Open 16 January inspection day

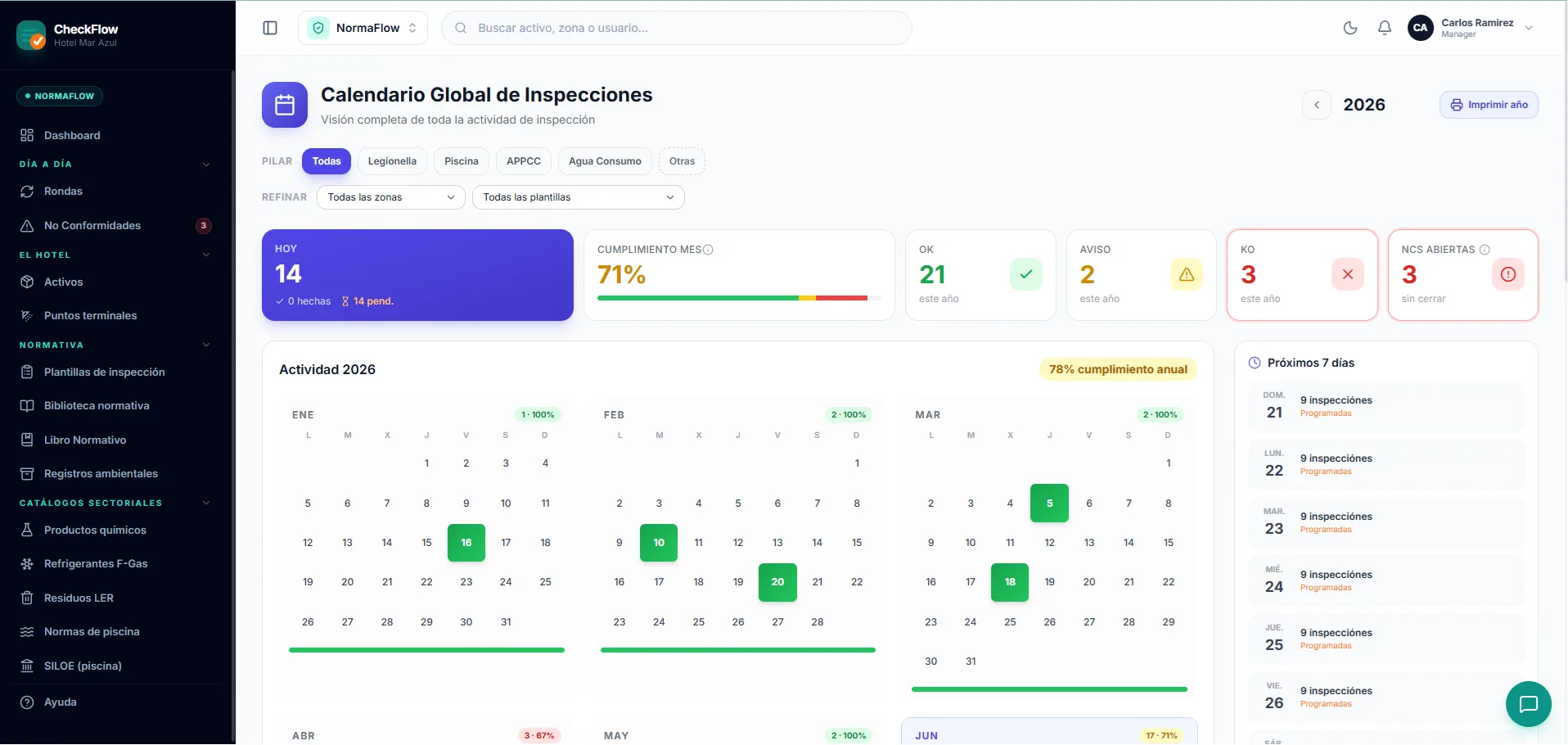(x=466, y=543)
